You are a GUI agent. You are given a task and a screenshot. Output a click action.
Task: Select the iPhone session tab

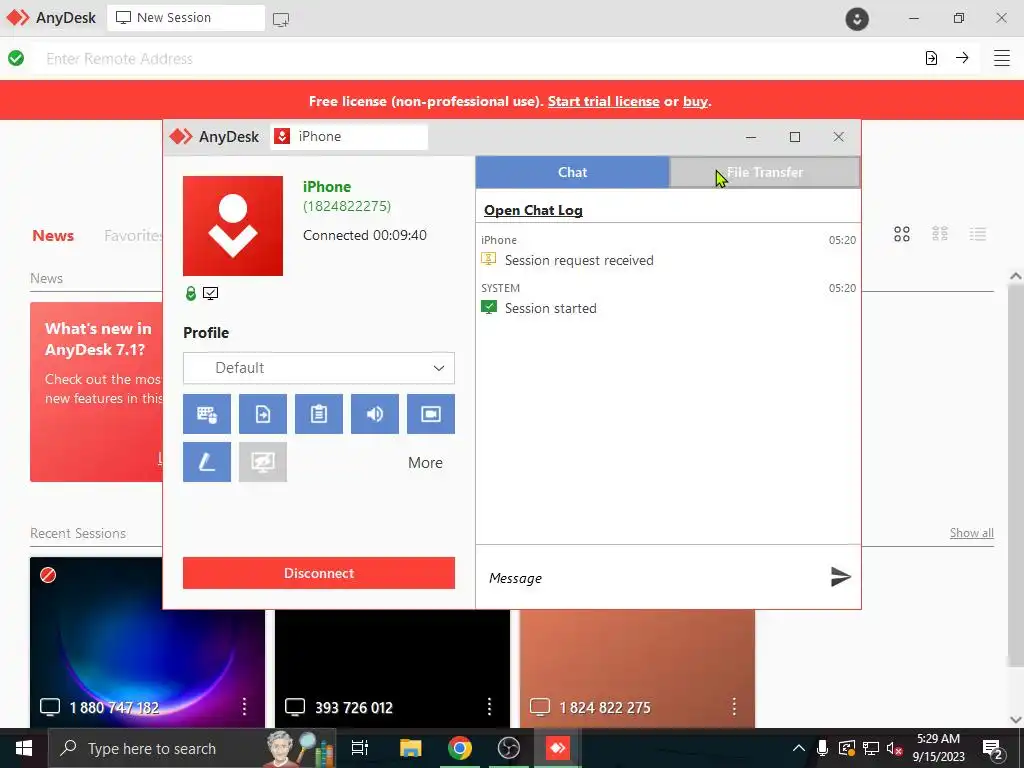(349, 136)
